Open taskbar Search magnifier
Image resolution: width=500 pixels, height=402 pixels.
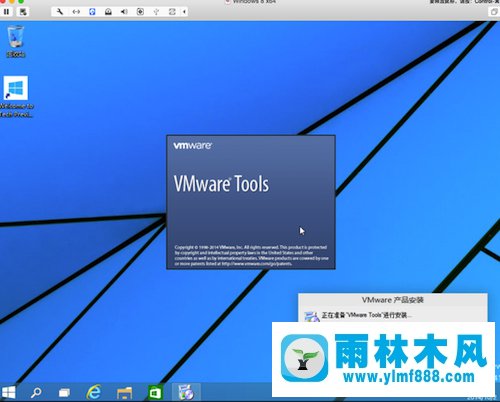click(x=36, y=393)
